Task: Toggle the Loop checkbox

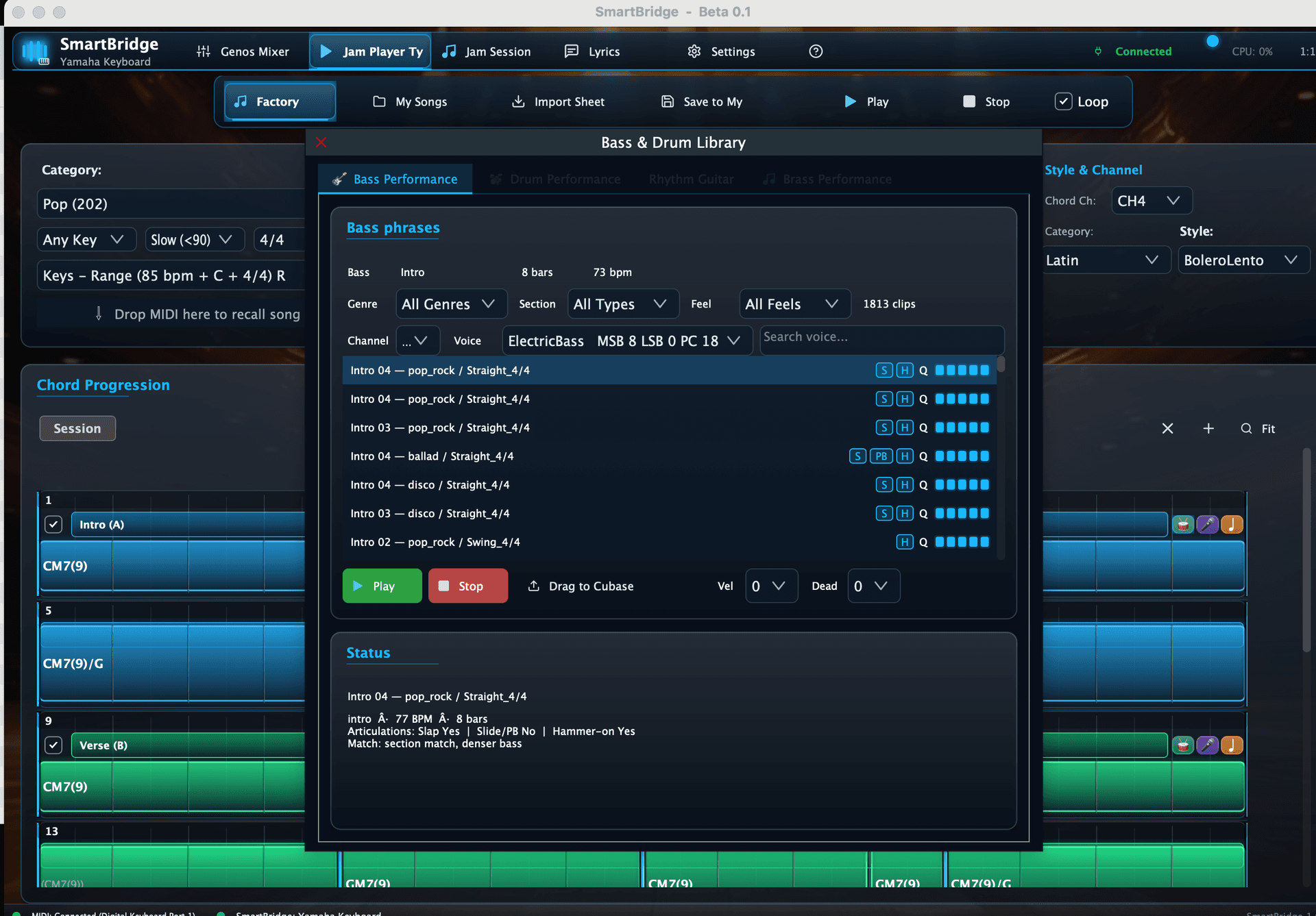Action: (1063, 101)
